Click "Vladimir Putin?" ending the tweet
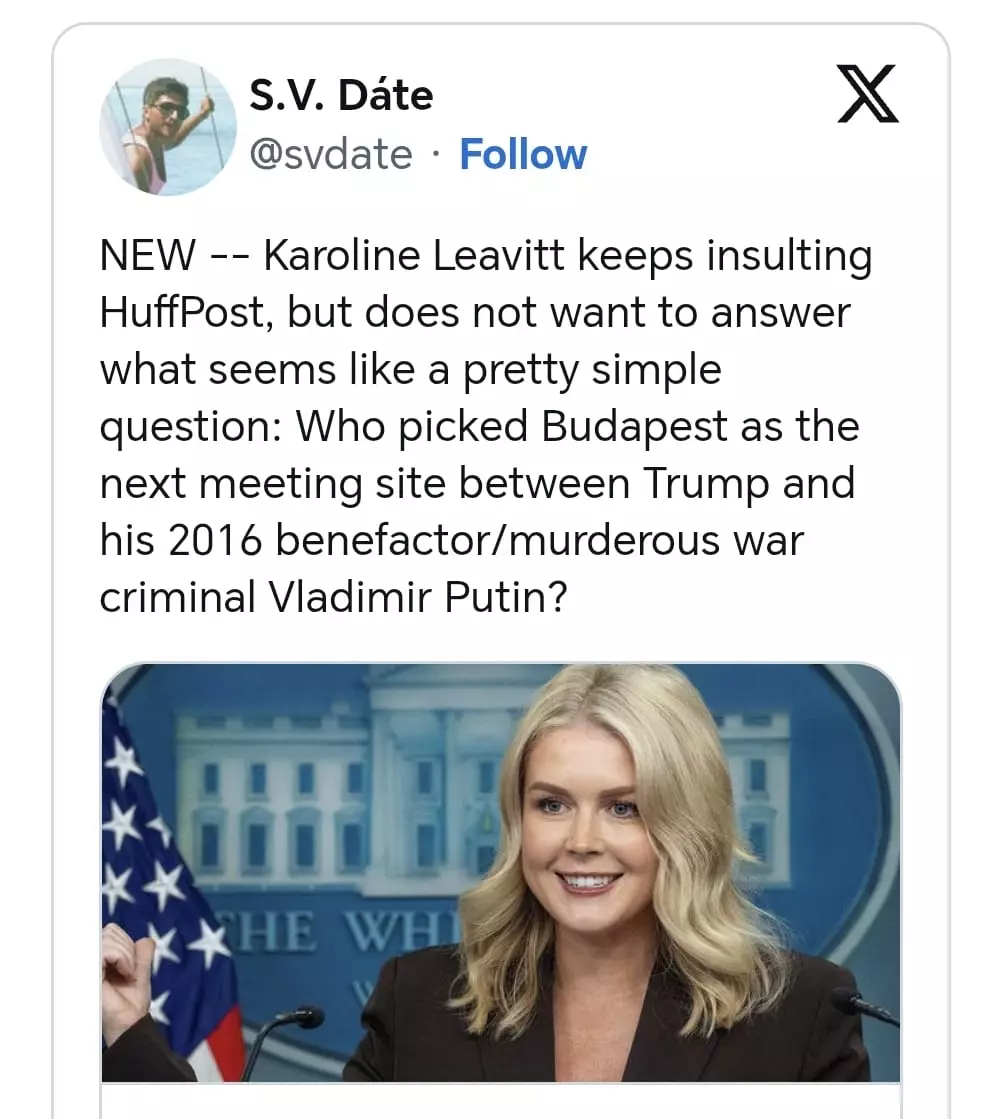This screenshot has height=1119, width=1004. 417,597
